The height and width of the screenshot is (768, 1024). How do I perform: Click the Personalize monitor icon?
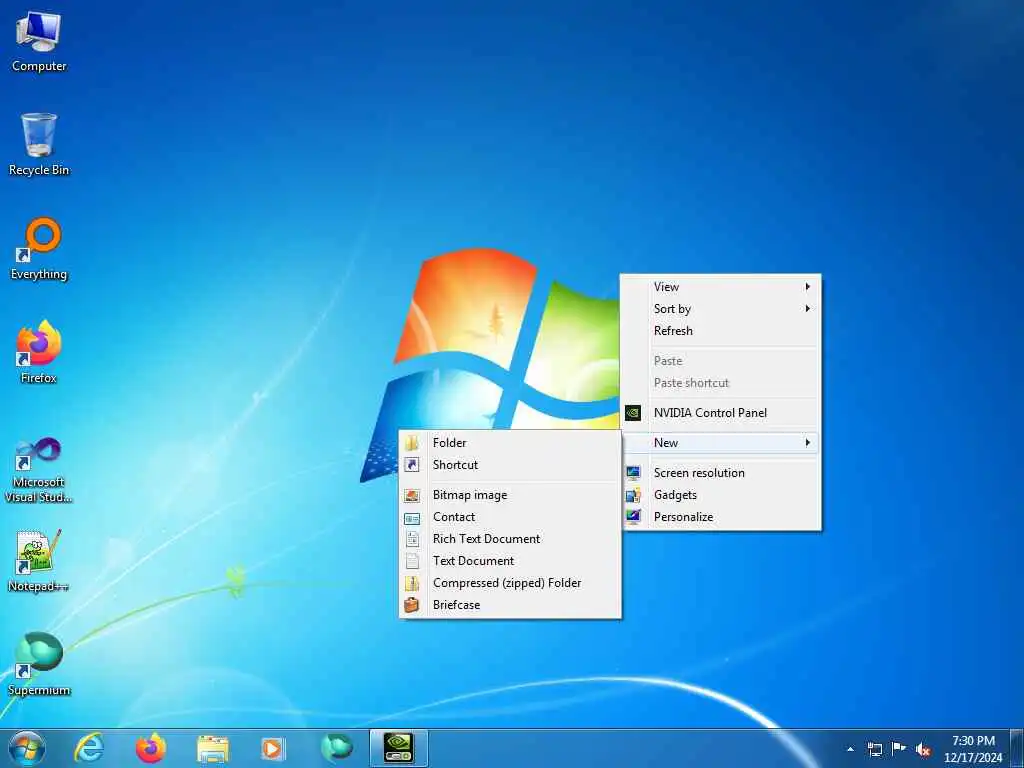633,517
